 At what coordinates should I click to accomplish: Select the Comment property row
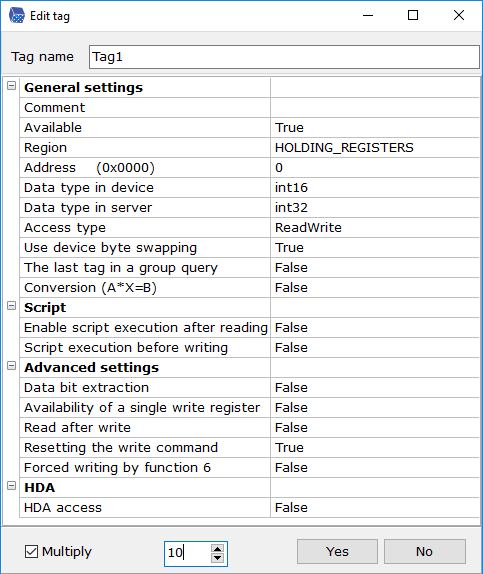pyautogui.click(x=249, y=108)
